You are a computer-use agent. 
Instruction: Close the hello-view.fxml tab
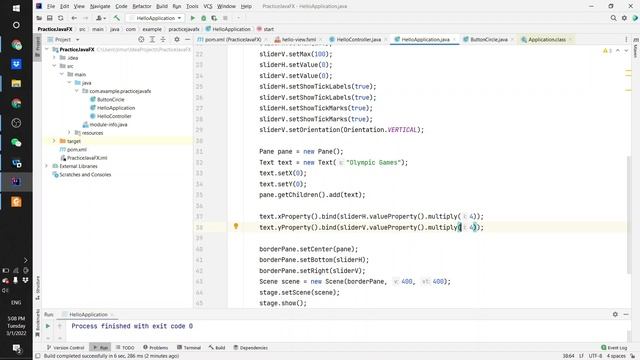tap(321, 40)
